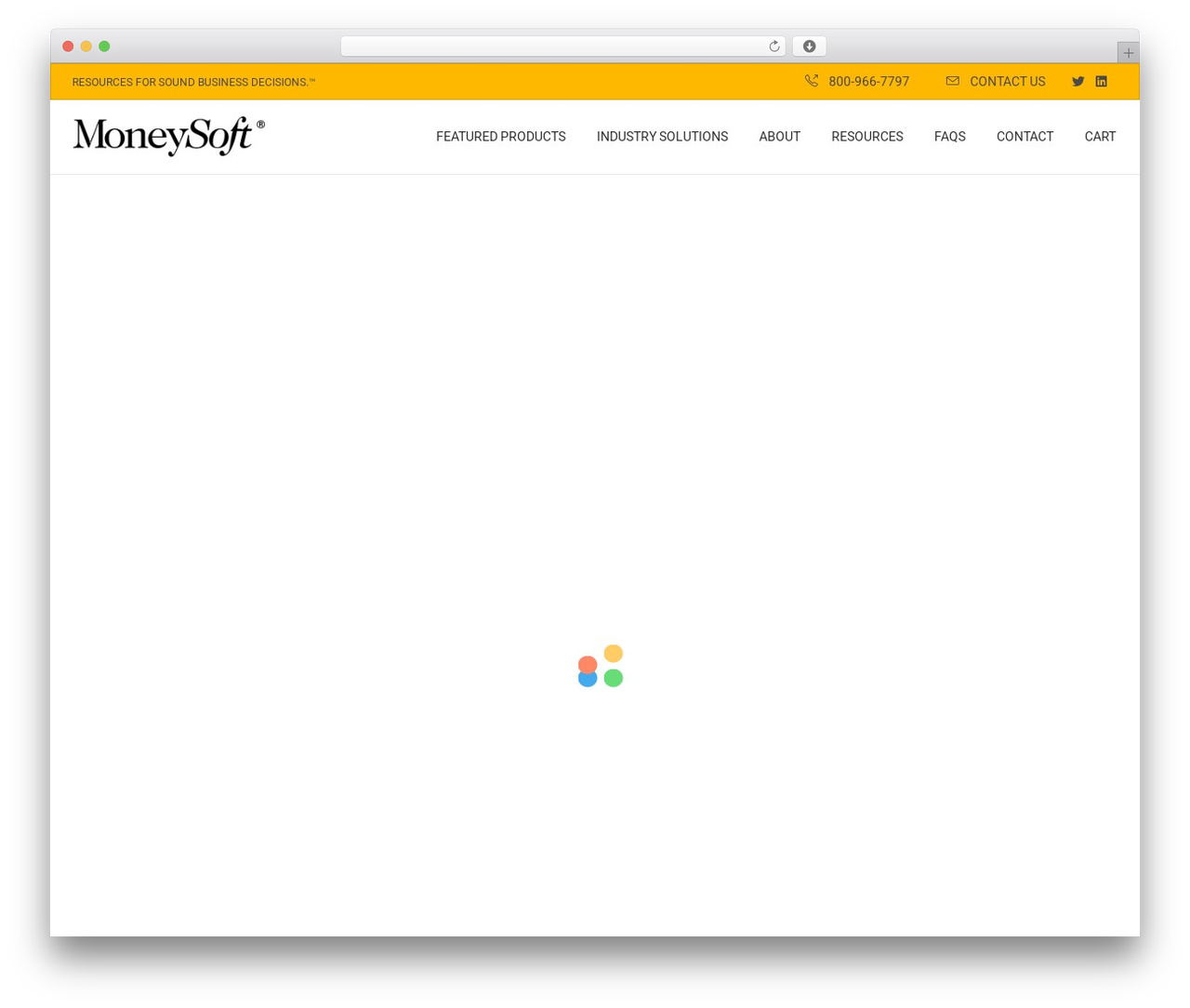Click the 'Resources for Sound Business Decisions' tagline
Viewport: 1190px width, 1008px height.
click(x=193, y=82)
